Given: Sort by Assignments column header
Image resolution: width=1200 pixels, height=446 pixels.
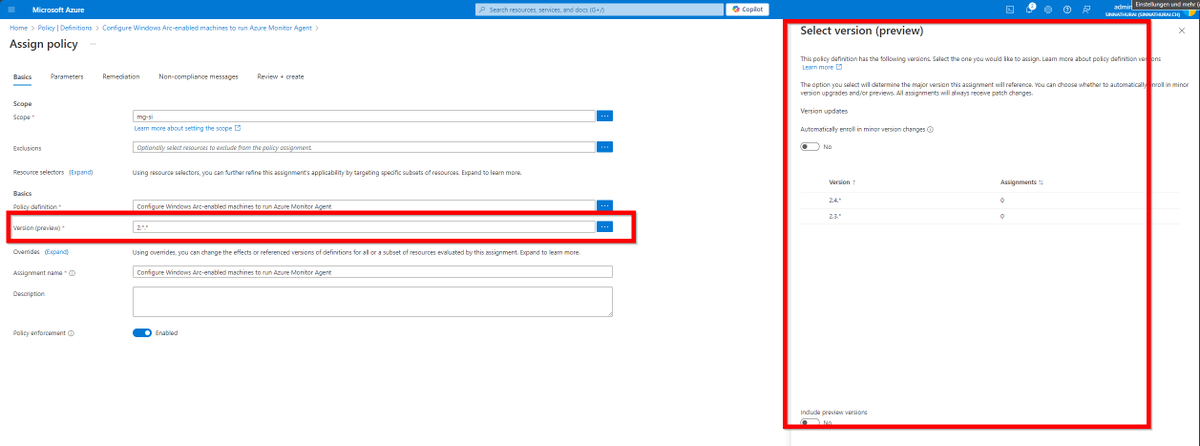Looking at the screenshot, I should coord(1021,183).
